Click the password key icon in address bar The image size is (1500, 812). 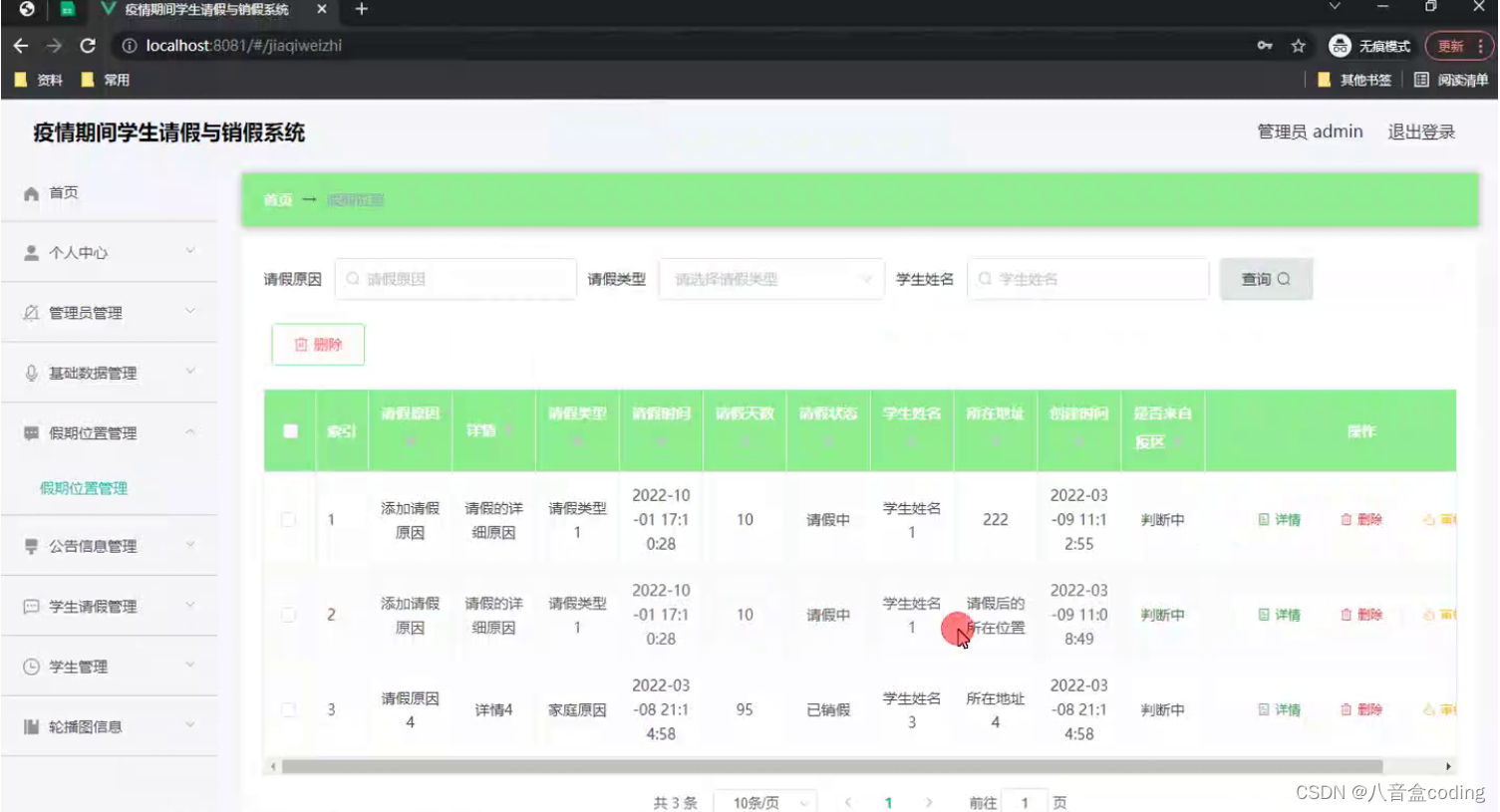pos(1265,46)
